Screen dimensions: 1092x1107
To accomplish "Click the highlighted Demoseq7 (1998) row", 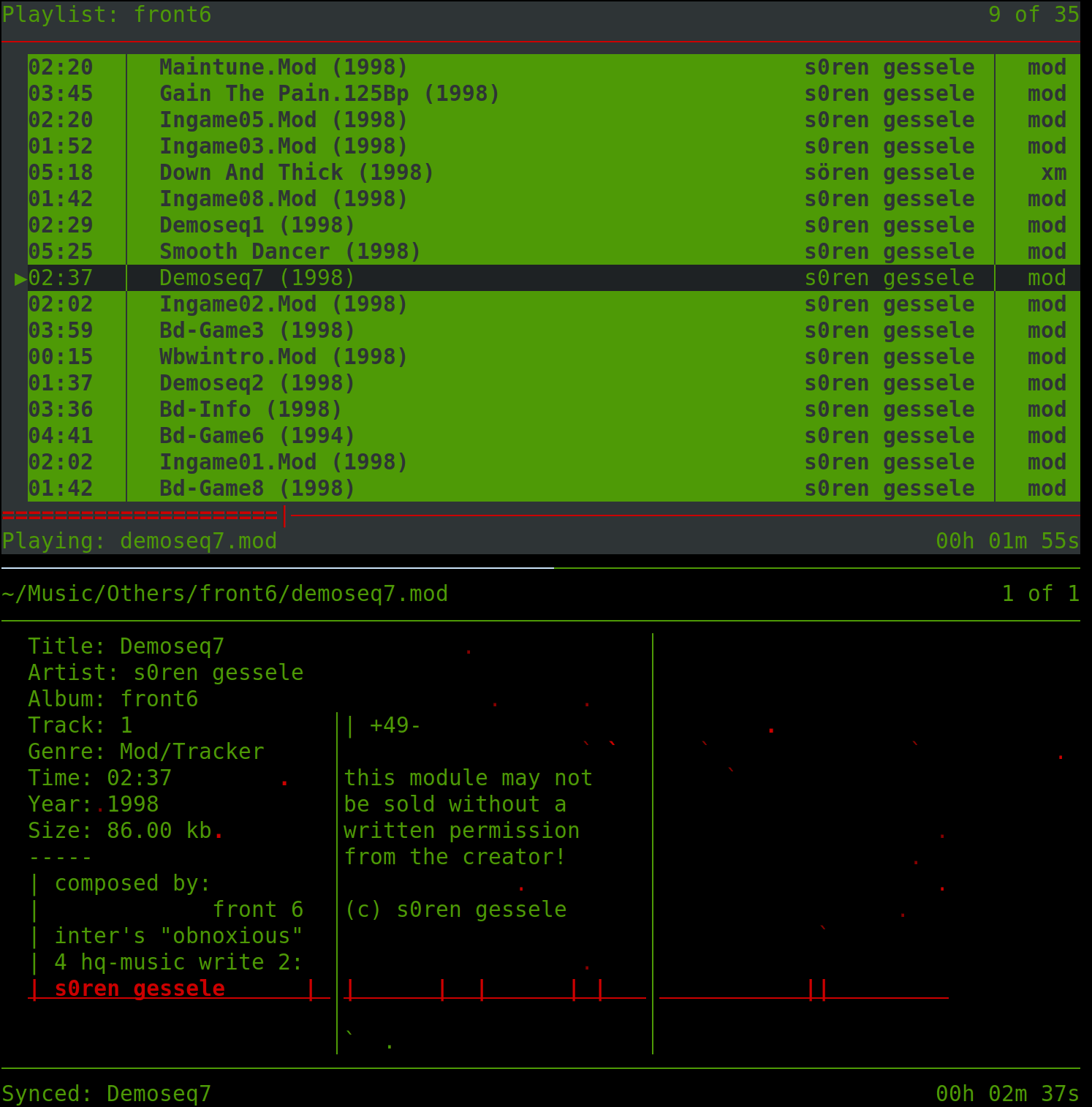I will (257, 278).
